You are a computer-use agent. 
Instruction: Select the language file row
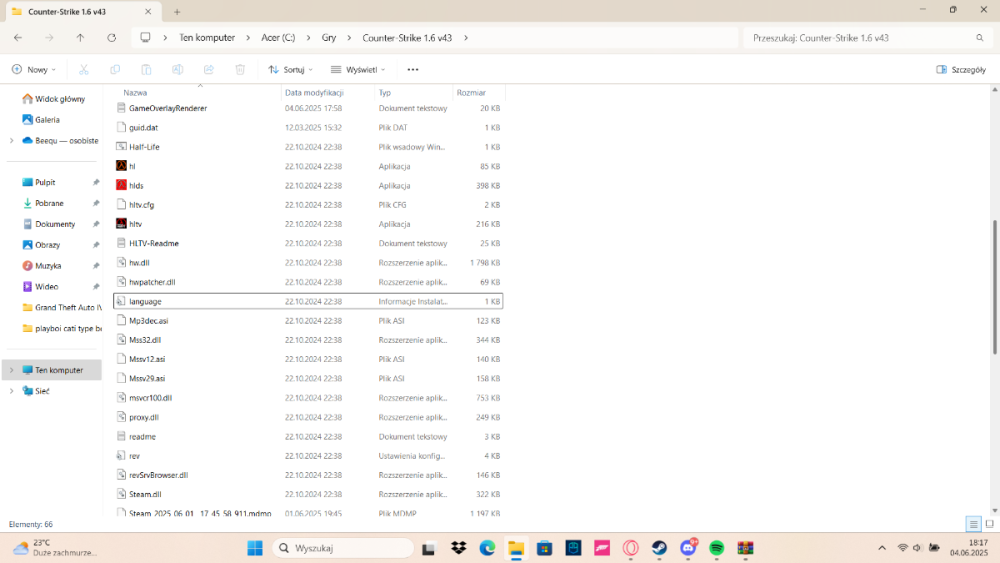(308, 301)
